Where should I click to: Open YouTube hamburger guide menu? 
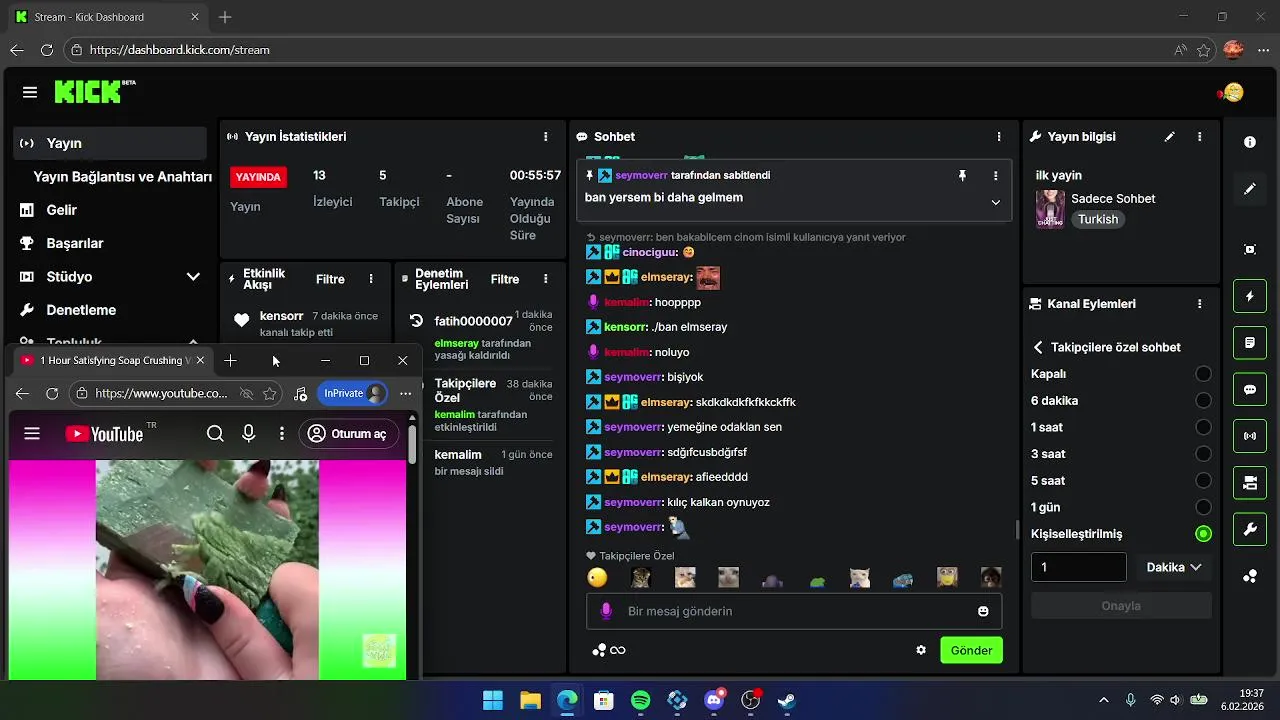(32, 433)
